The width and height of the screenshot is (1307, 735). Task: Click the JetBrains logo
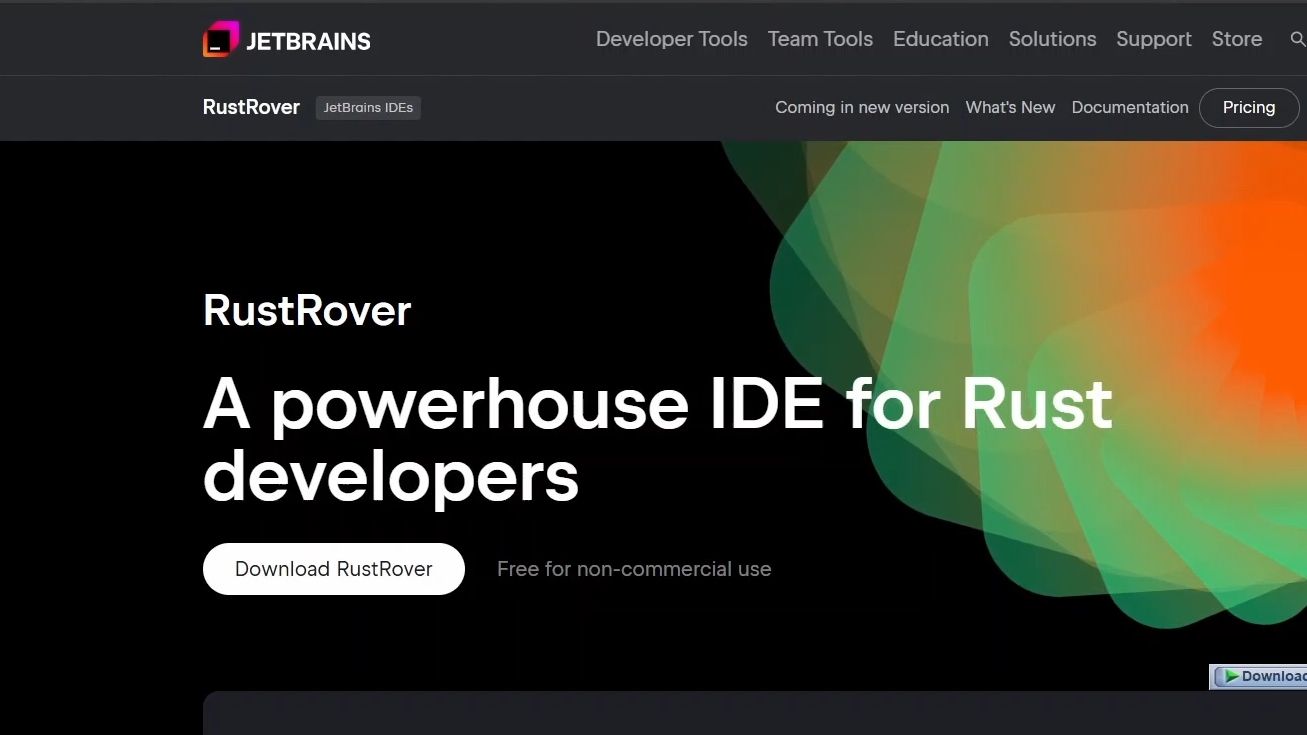[287, 40]
